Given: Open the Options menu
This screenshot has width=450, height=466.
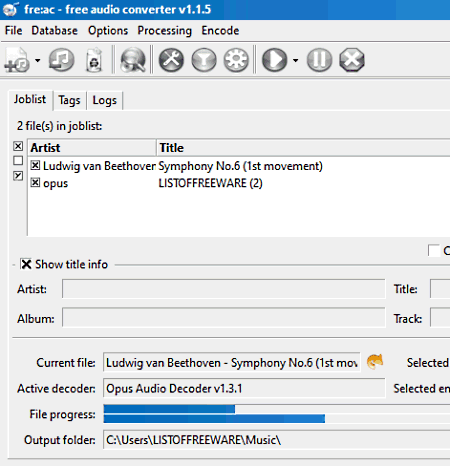Looking at the screenshot, I should [x=108, y=31].
